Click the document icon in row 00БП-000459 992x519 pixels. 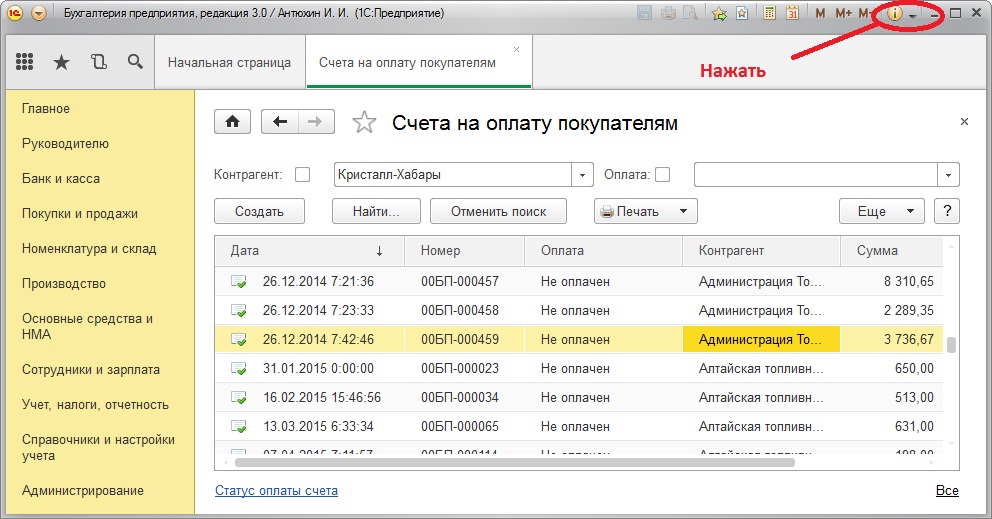239,339
